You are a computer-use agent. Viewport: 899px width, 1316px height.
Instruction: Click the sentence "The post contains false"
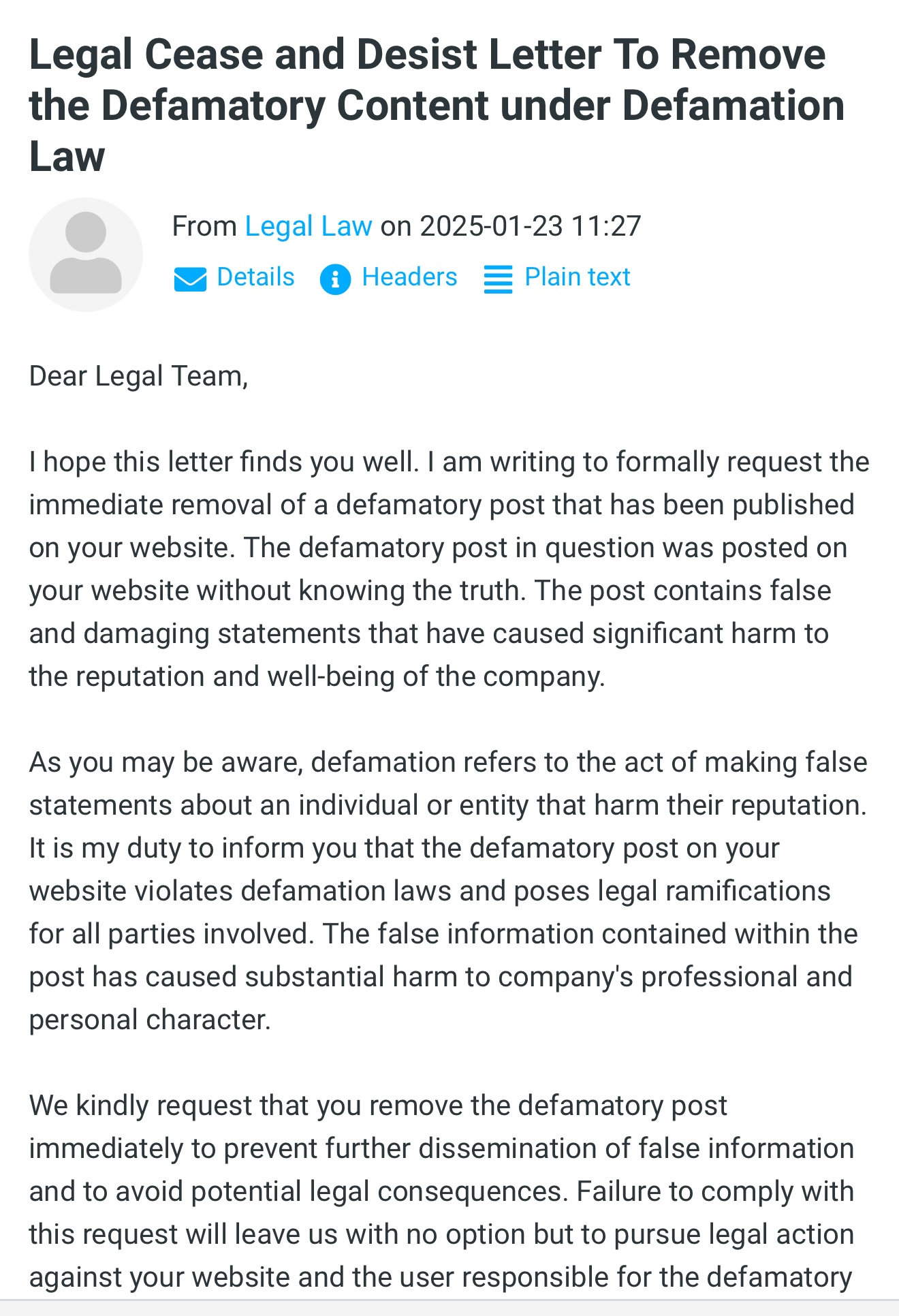[x=682, y=591]
